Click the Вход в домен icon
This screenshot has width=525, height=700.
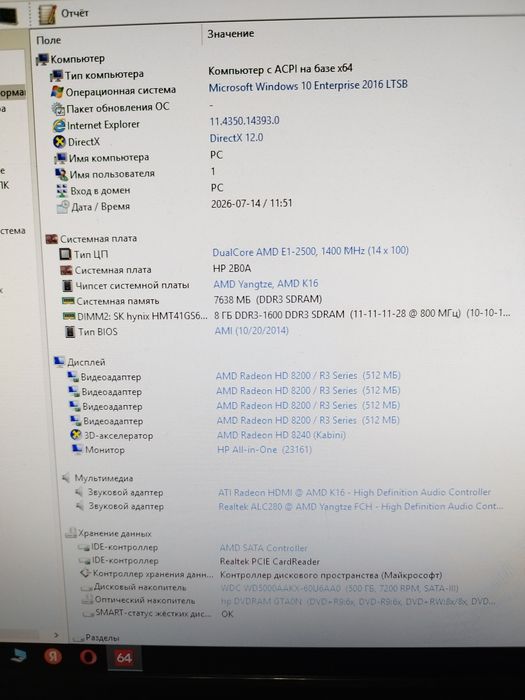pos(62,191)
